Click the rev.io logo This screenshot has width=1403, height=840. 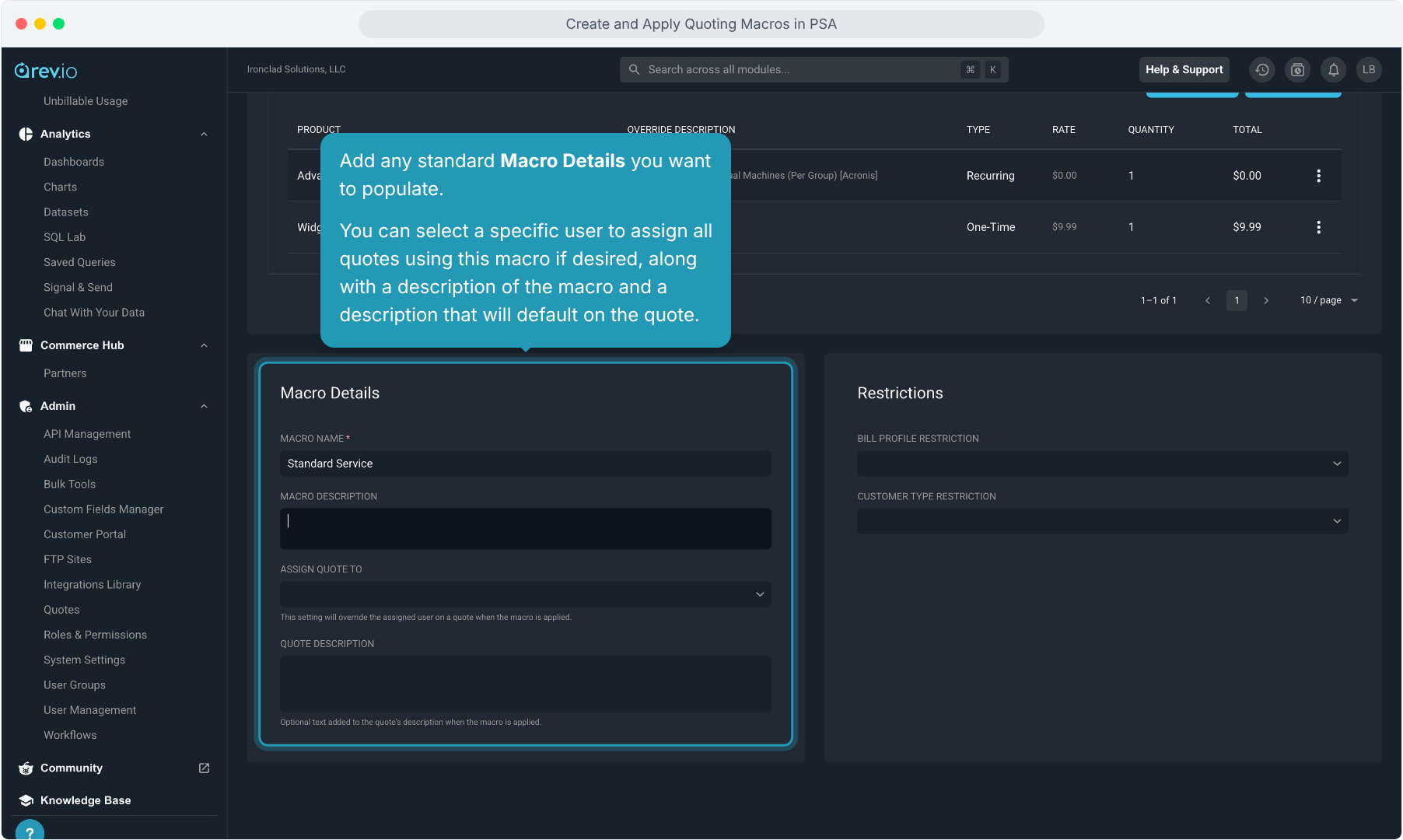(x=46, y=71)
